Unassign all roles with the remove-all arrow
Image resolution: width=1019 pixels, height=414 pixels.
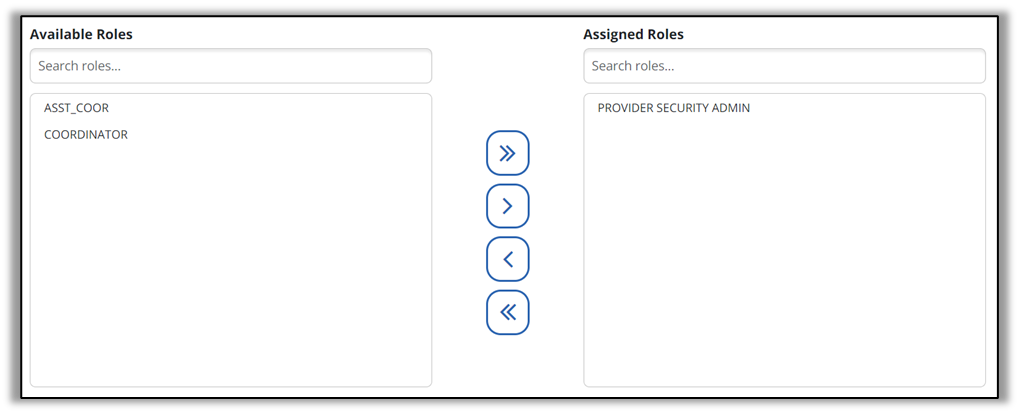click(x=507, y=312)
